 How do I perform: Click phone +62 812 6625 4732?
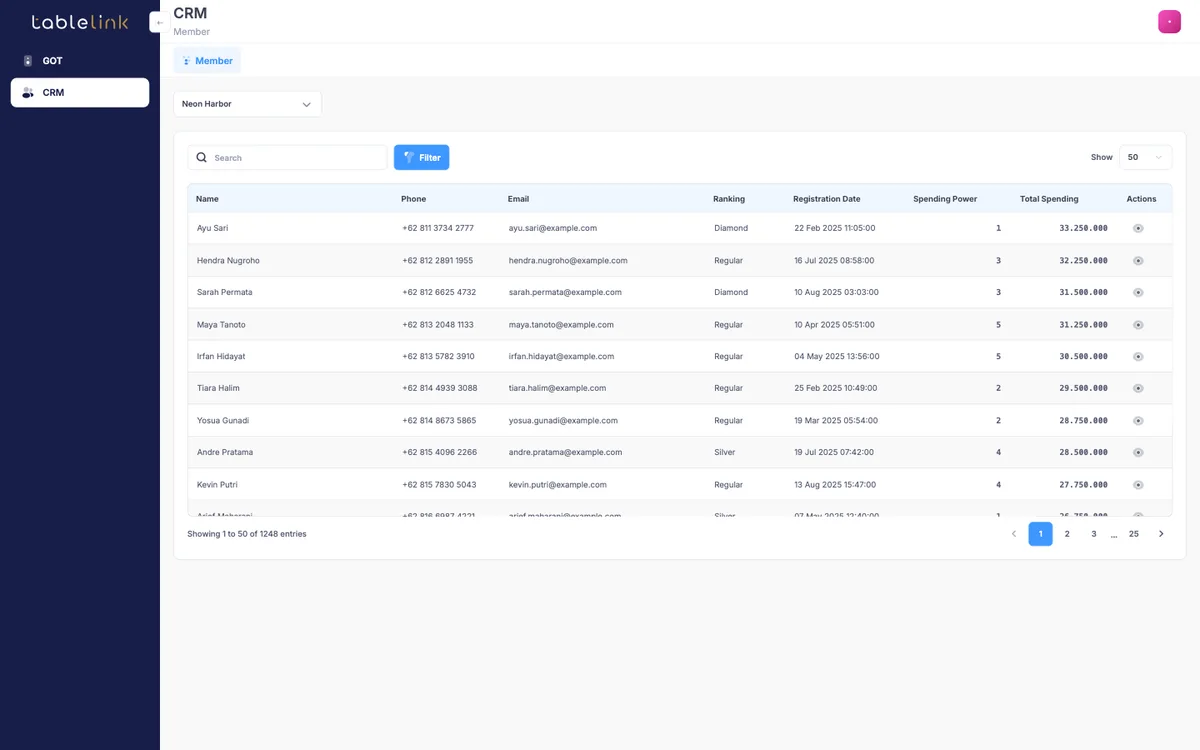click(439, 292)
